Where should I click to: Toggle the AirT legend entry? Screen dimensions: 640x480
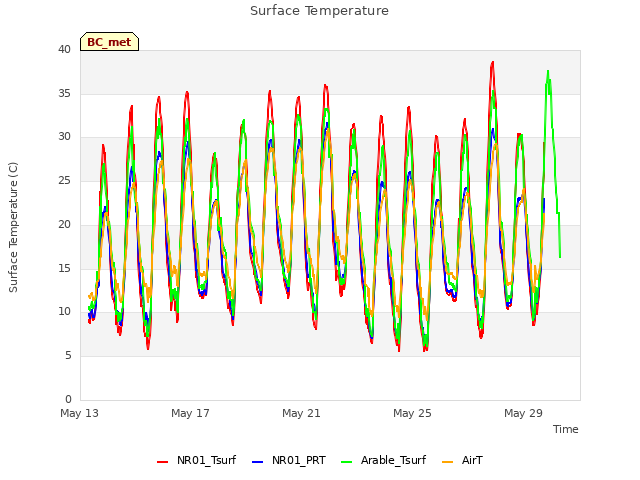[462, 460]
